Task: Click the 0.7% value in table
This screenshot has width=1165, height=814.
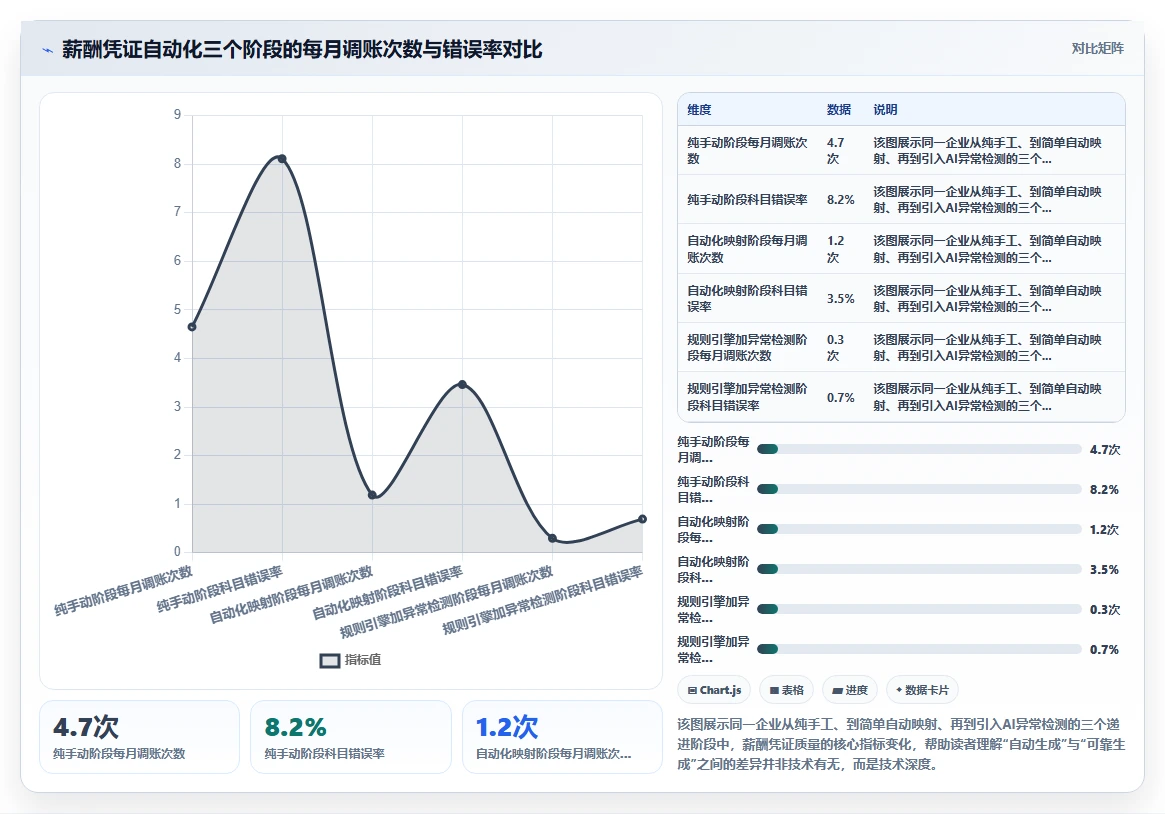Action: pyautogui.click(x=841, y=398)
